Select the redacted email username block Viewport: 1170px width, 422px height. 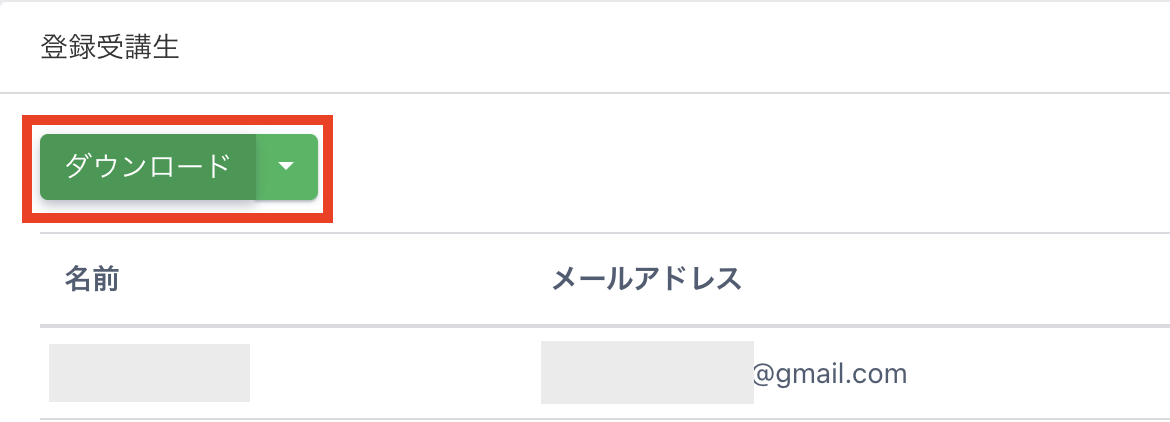[x=646, y=373]
